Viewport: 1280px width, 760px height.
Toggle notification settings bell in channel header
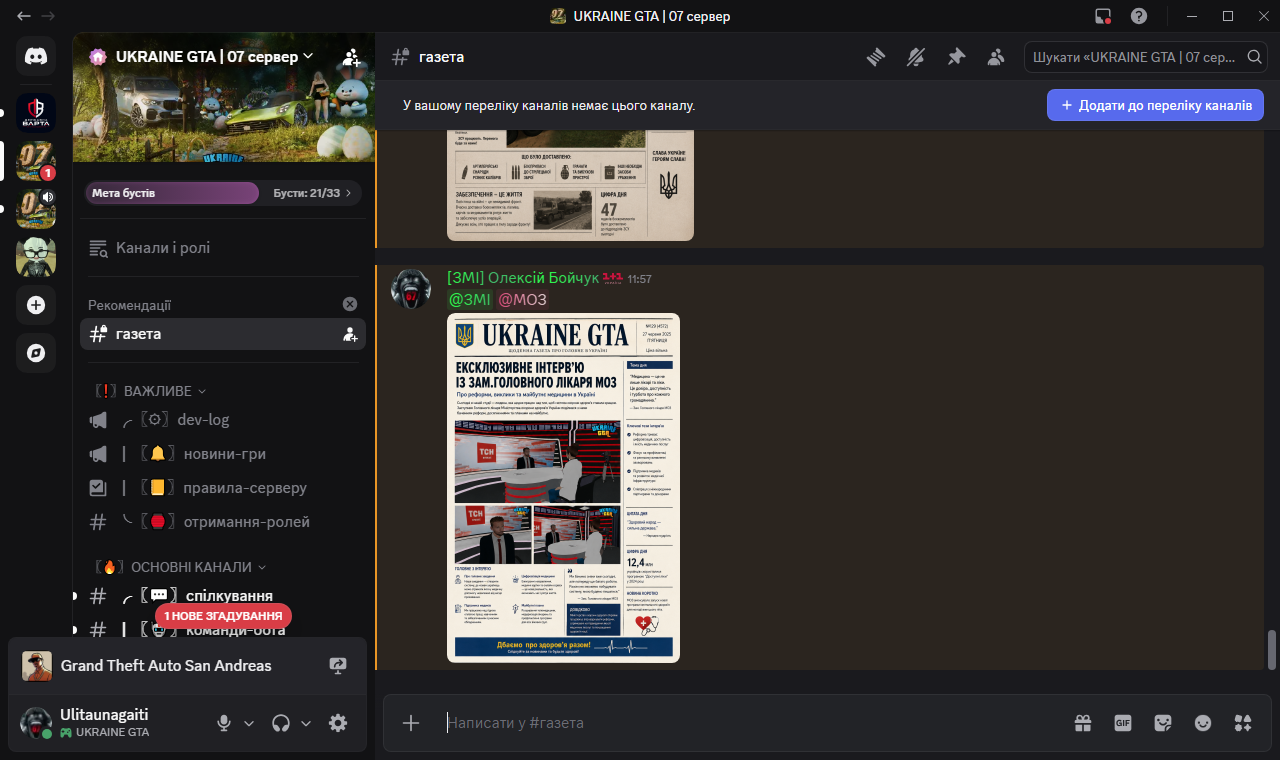coord(916,57)
